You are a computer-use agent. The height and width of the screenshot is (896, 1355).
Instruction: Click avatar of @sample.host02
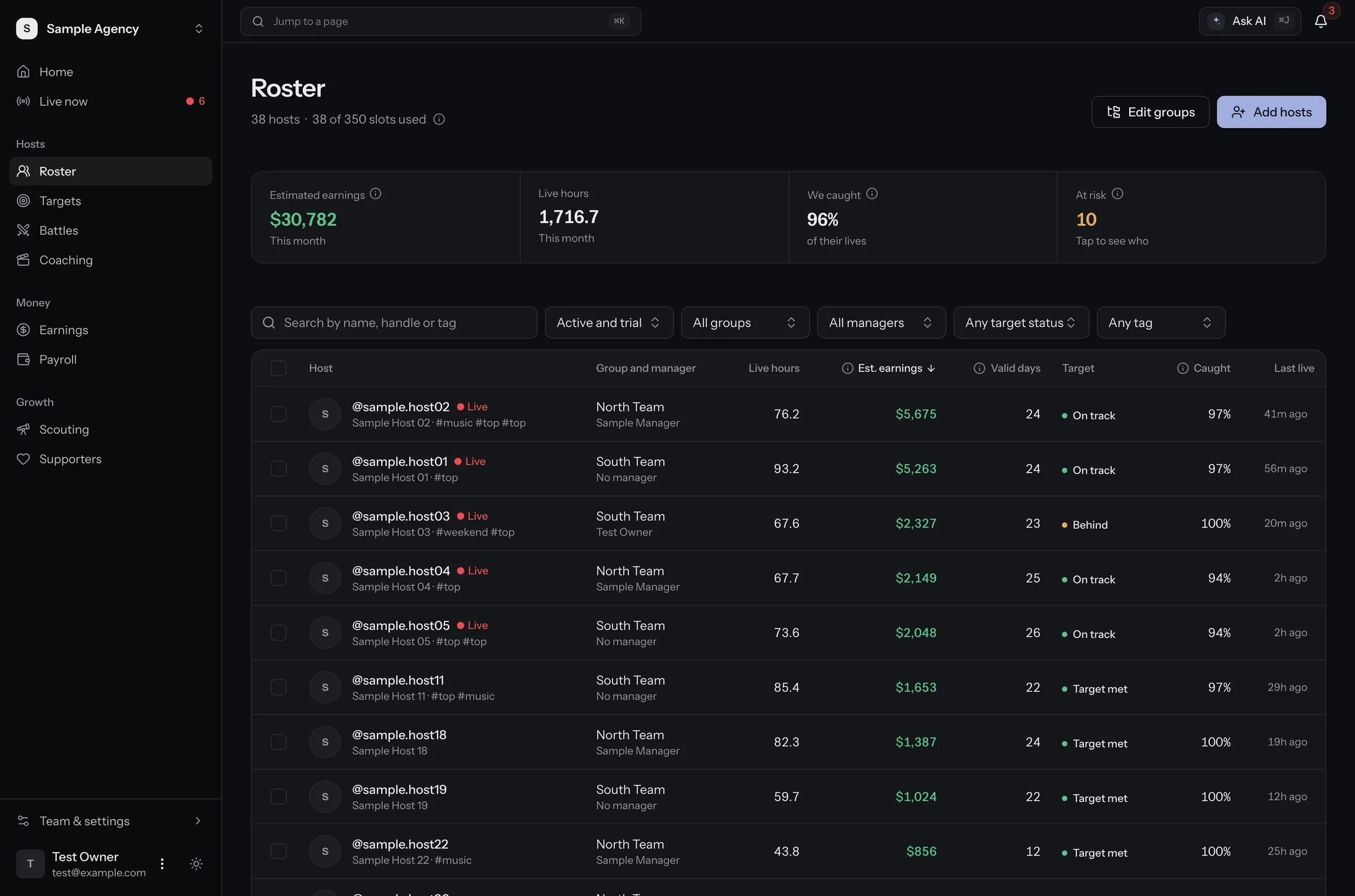click(x=325, y=414)
